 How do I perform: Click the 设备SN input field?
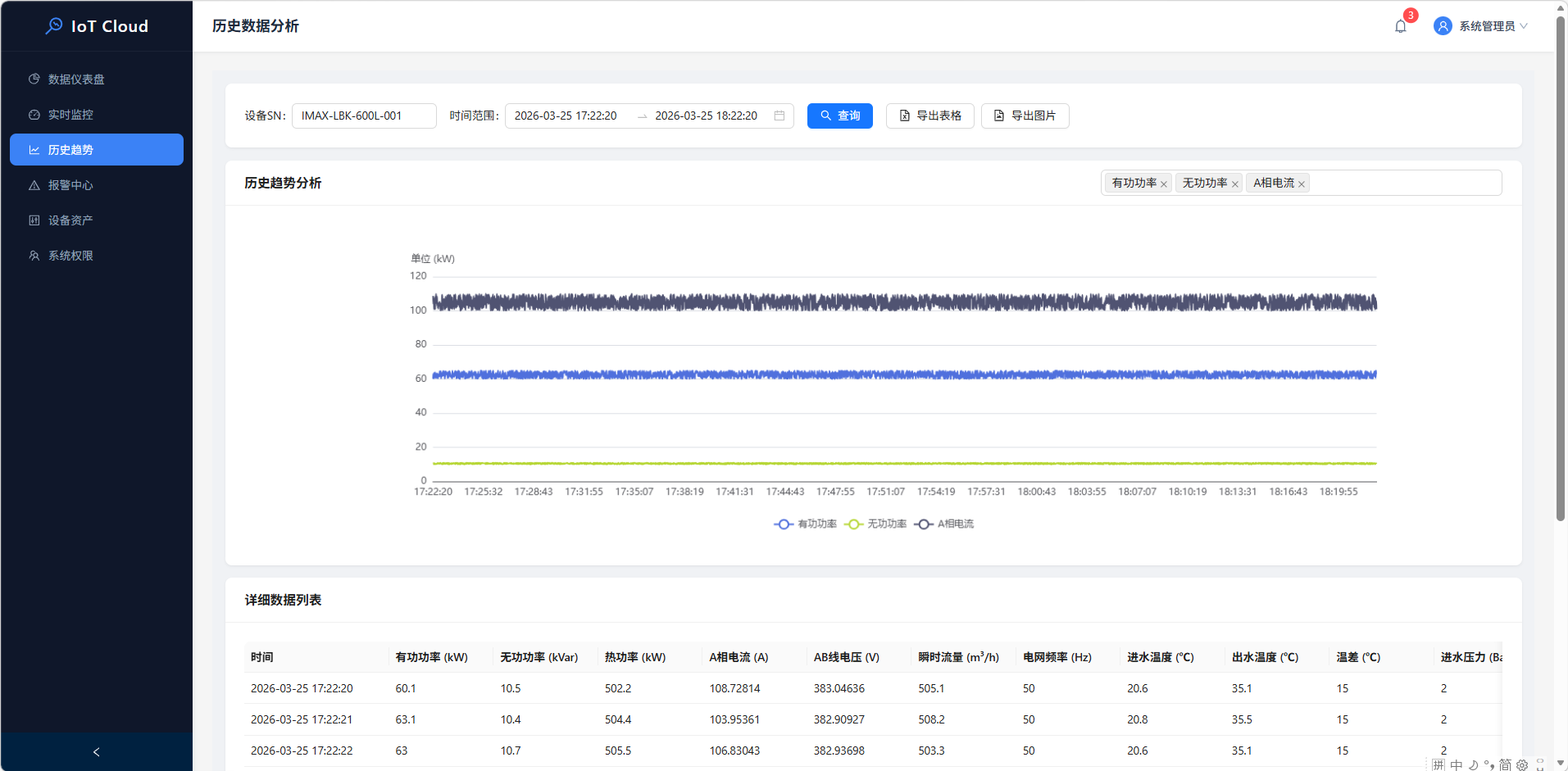[x=364, y=116]
